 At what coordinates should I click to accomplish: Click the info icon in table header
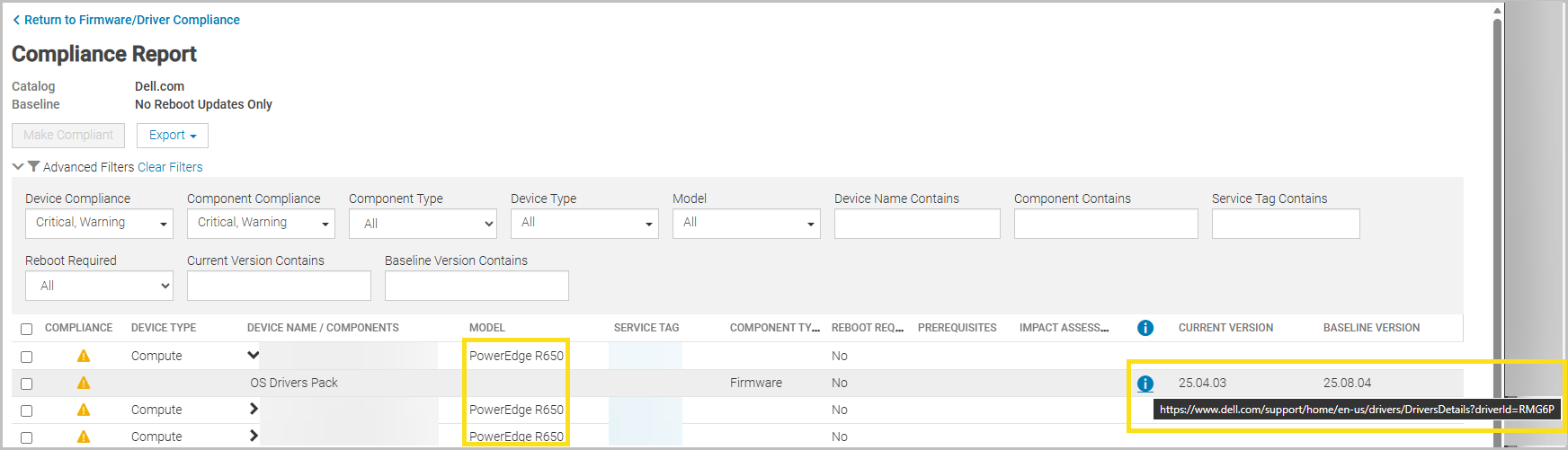(x=1145, y=328)
